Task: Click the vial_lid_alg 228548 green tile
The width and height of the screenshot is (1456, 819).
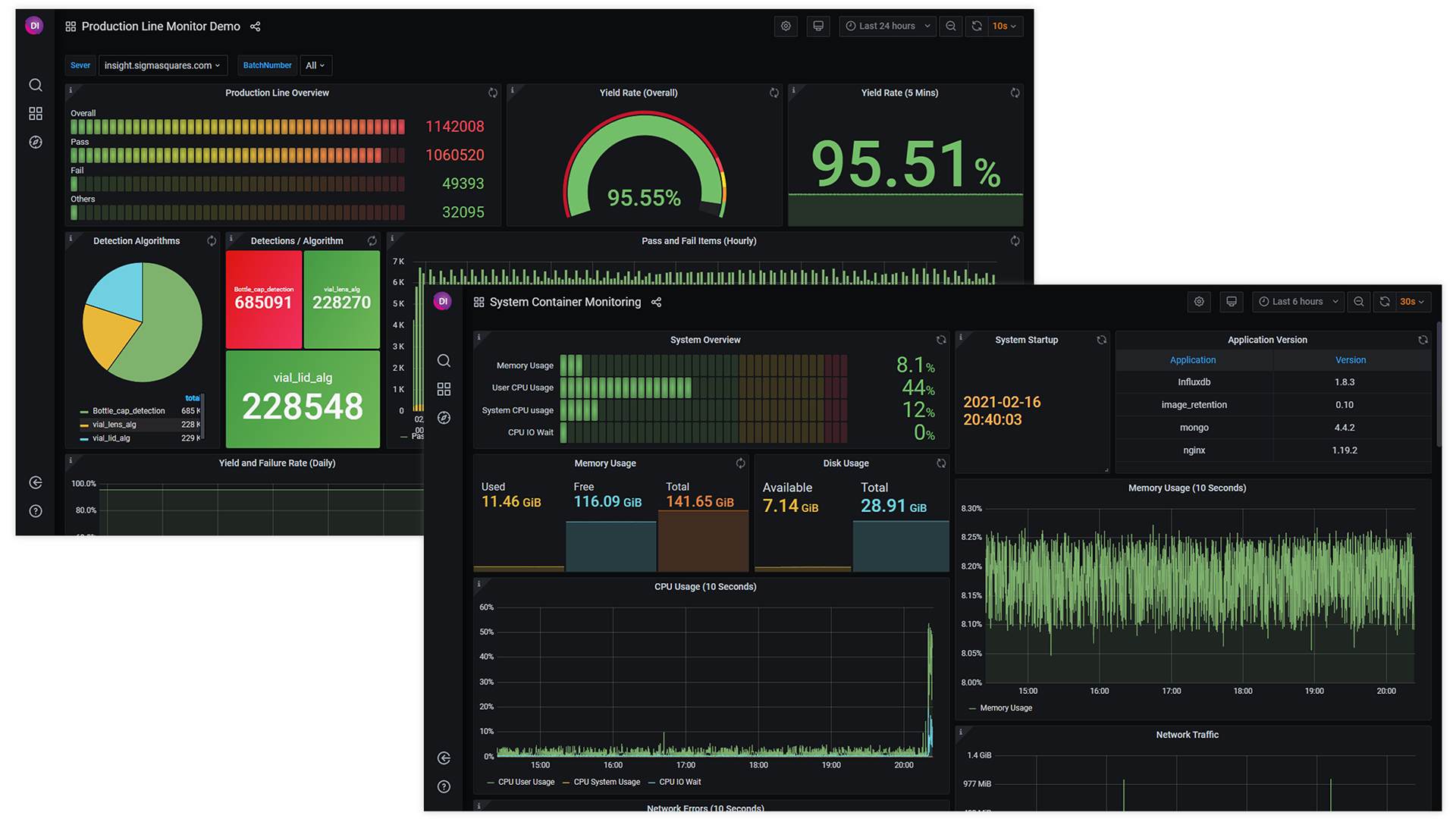Action: [303, 399]
